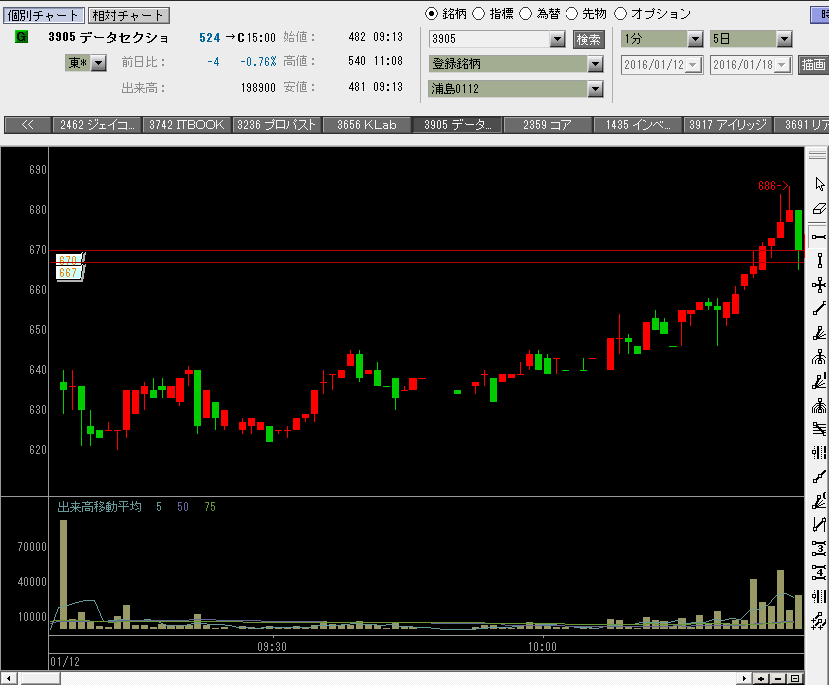Choose the vertical line drawing tool

(819, 261)
